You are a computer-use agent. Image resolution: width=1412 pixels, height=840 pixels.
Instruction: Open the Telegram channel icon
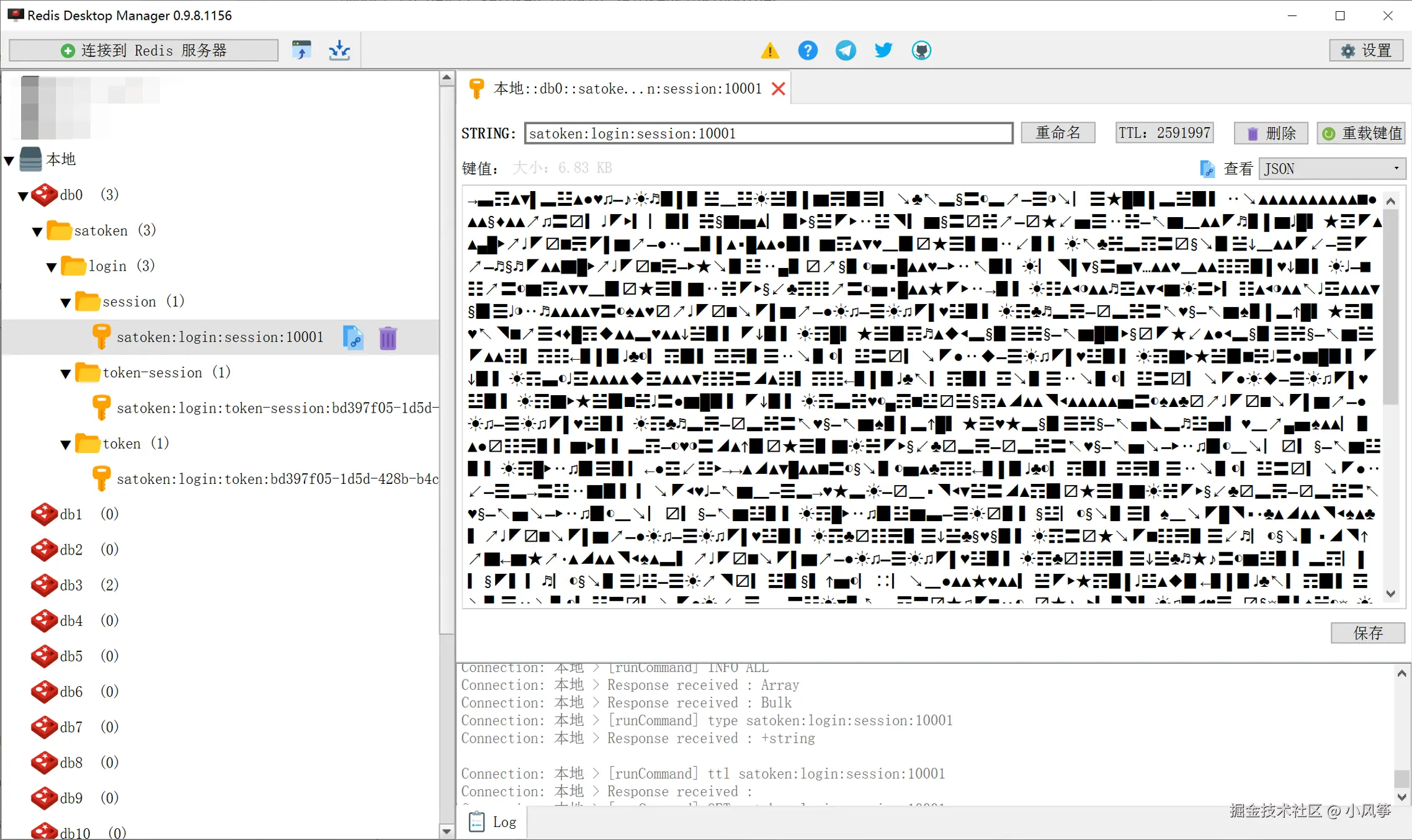pyautogui.click(x=845, y=50)
